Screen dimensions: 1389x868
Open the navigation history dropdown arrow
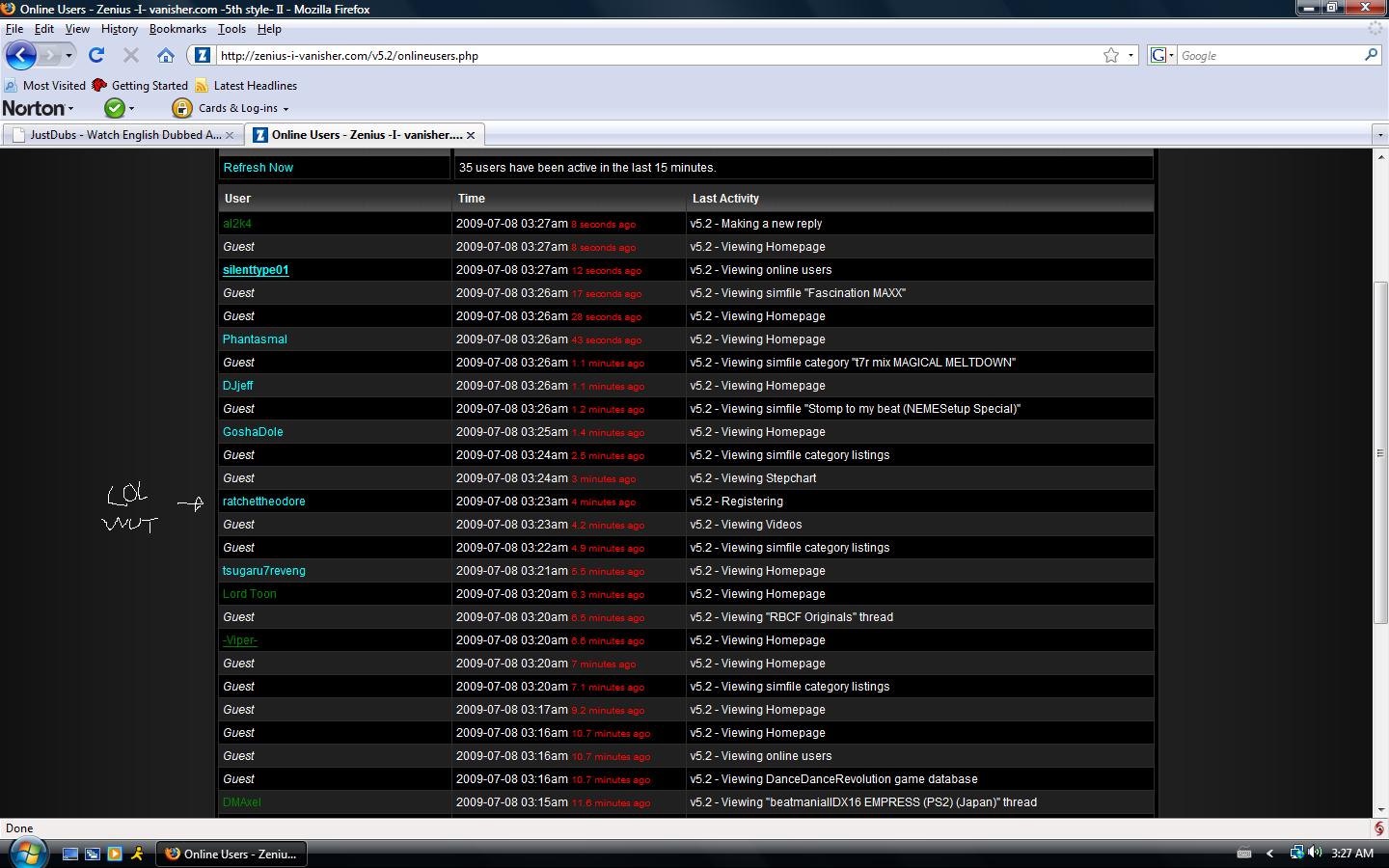pyautogui.click(x=68, y=56)
